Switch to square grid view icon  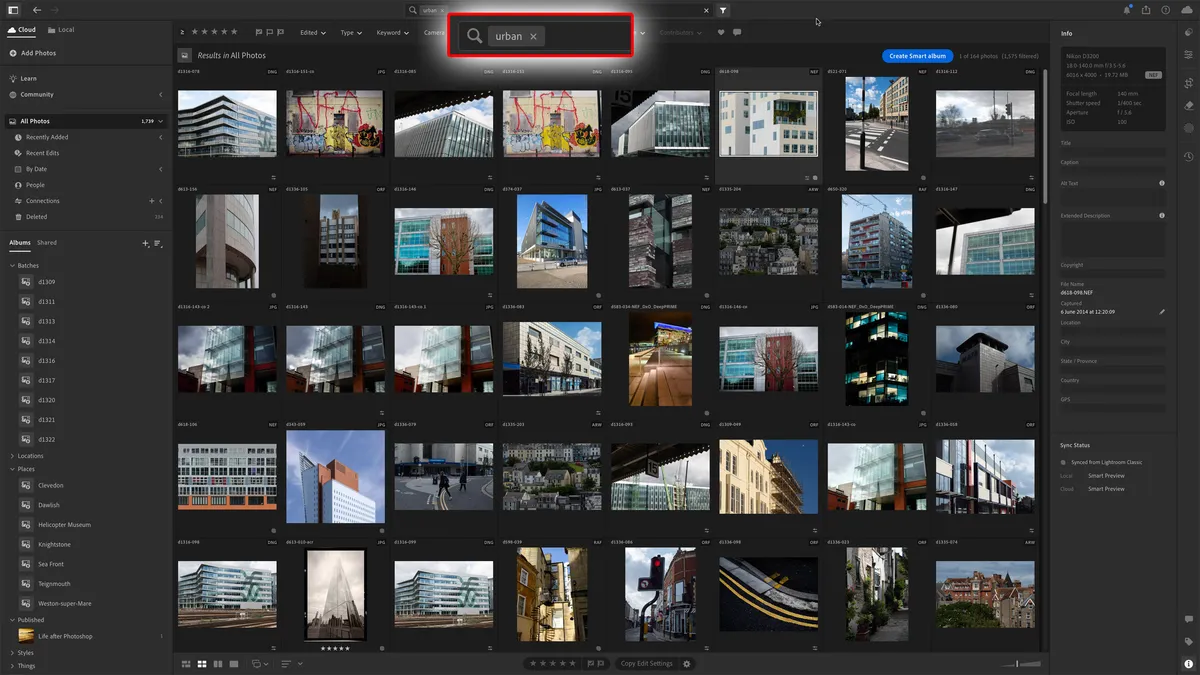pyautogui.click(x=200, y=663)
